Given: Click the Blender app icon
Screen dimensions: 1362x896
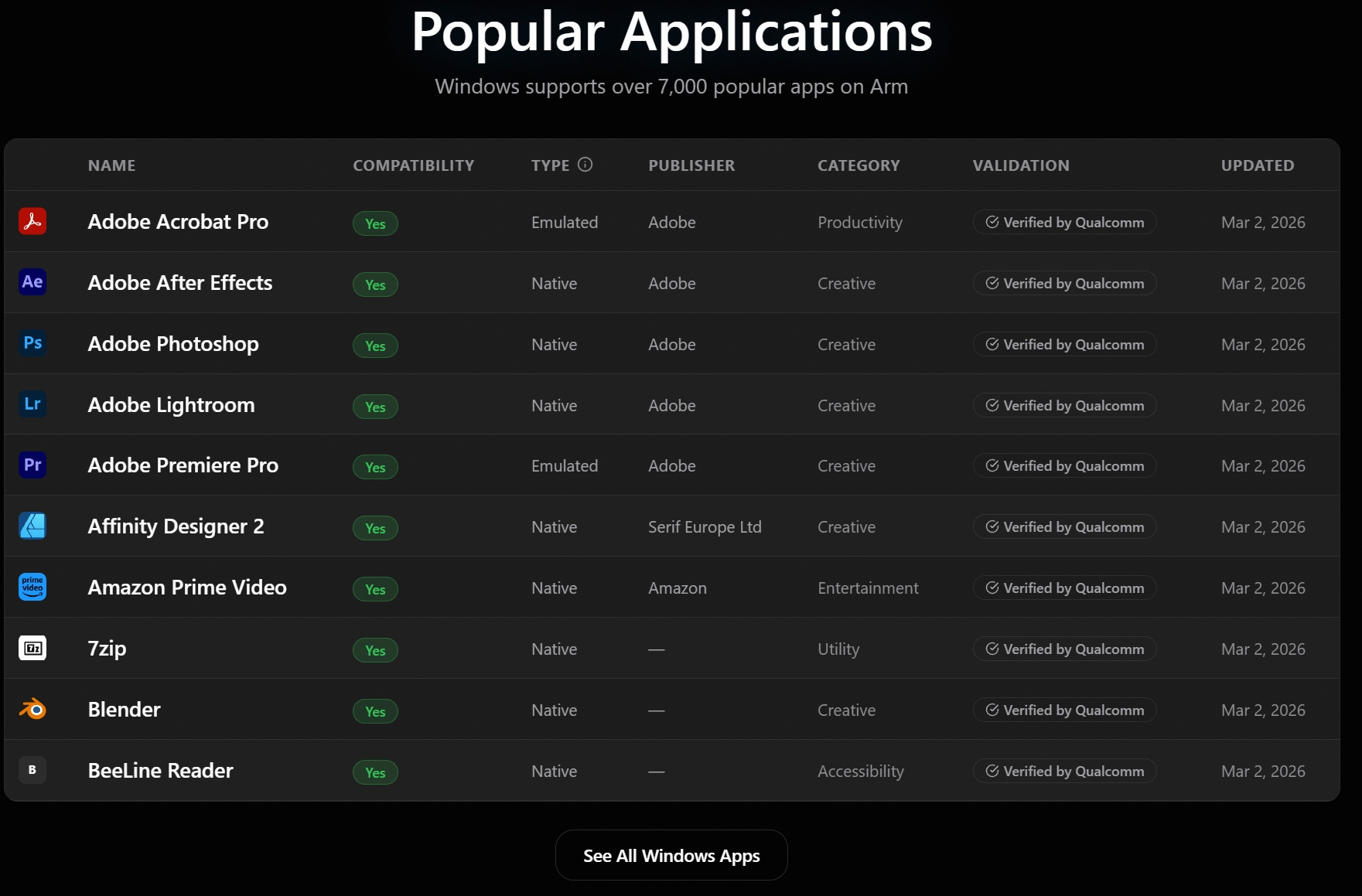Looking at the screenshot, I should 32,709.
